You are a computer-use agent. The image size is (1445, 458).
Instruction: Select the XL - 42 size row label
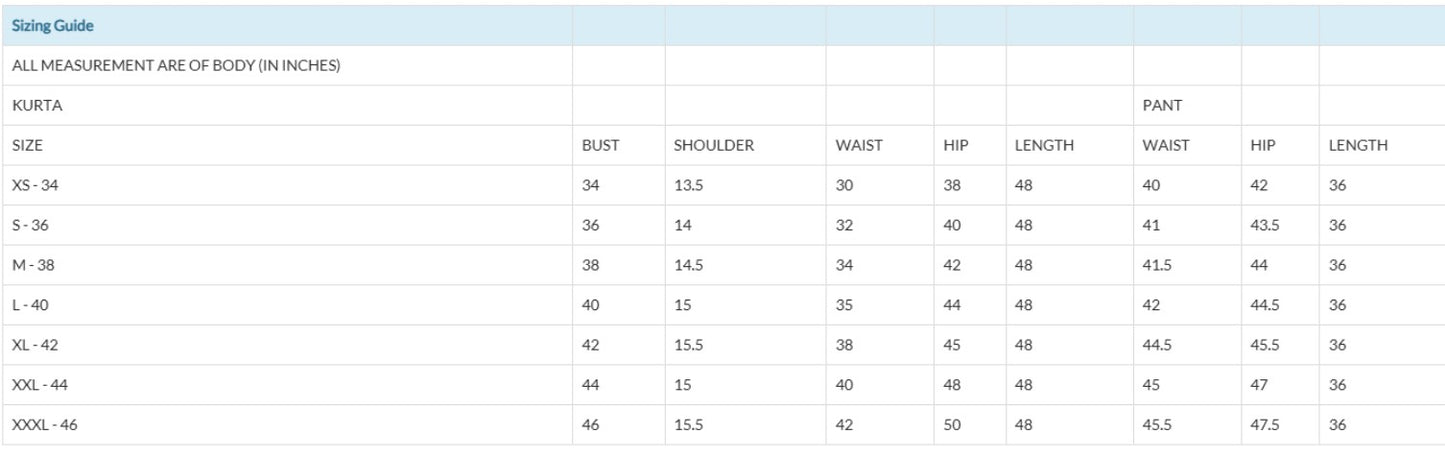coord(36,345)
